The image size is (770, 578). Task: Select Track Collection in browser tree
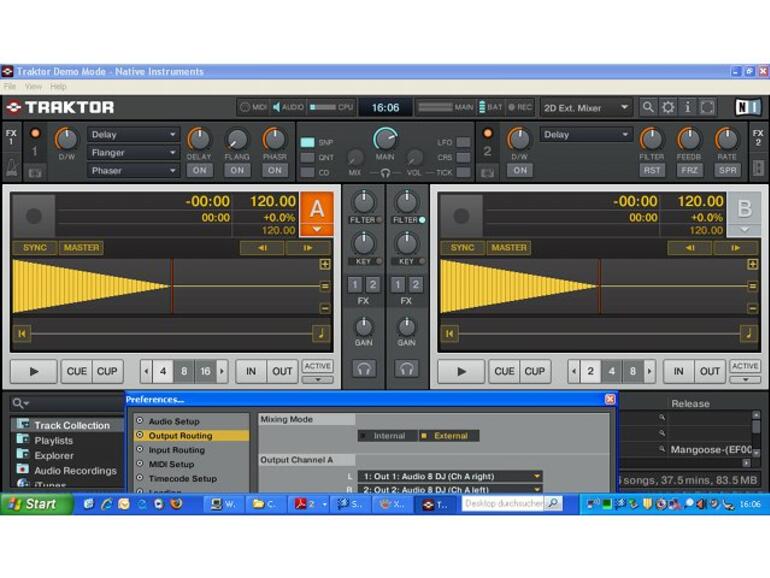(x=72, y=425)
